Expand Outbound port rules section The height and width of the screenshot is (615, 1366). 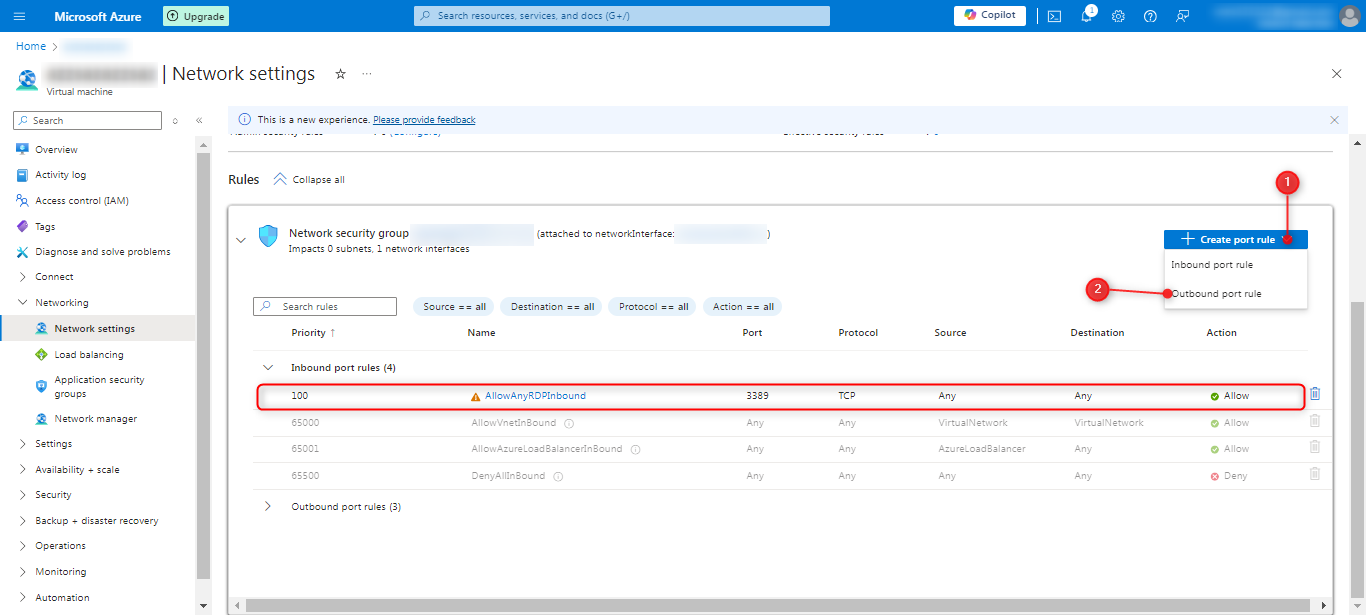(267, 507)
